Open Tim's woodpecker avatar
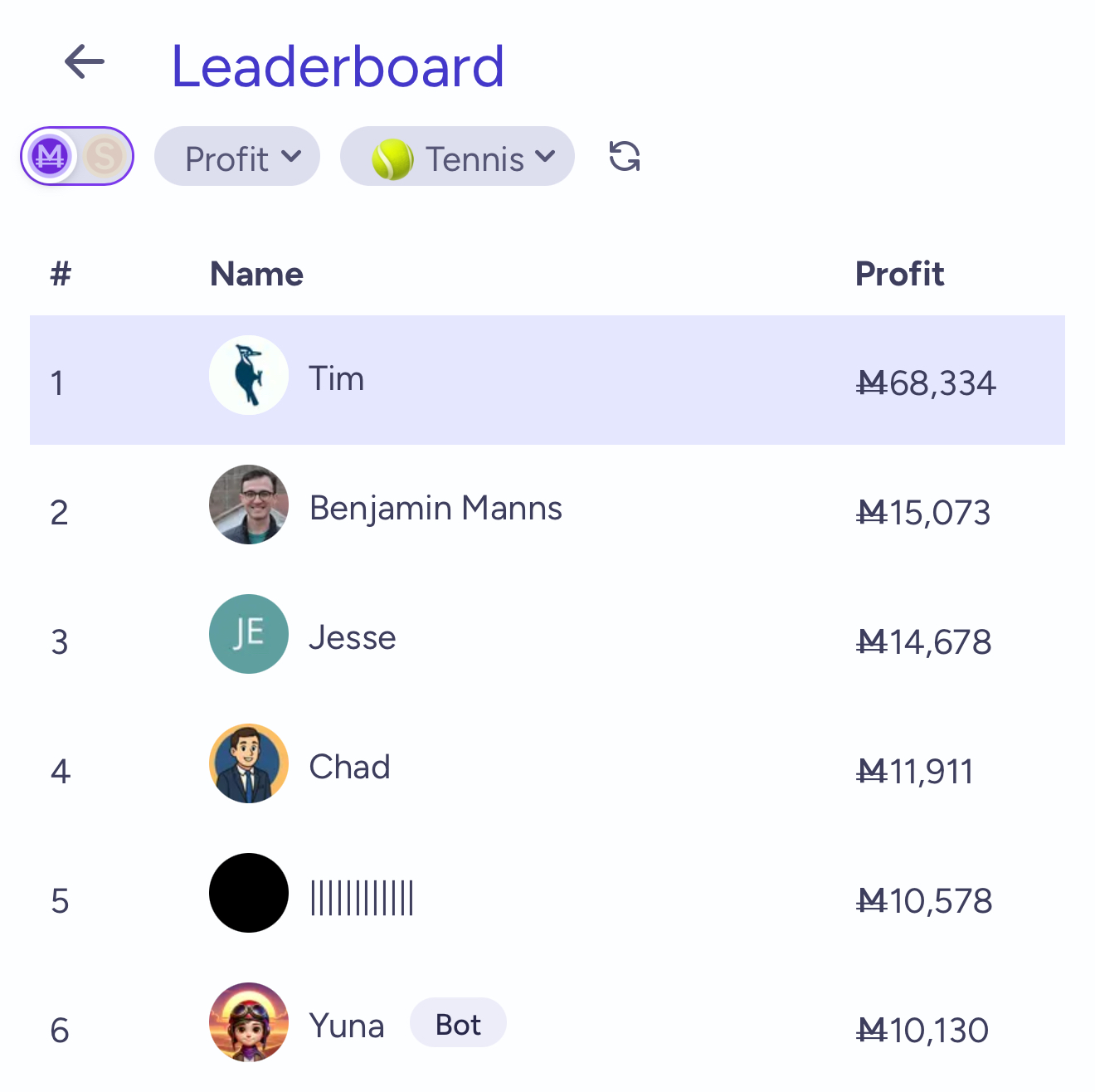This screenshot has width=1095, height=1092. (x=249, y=375)
